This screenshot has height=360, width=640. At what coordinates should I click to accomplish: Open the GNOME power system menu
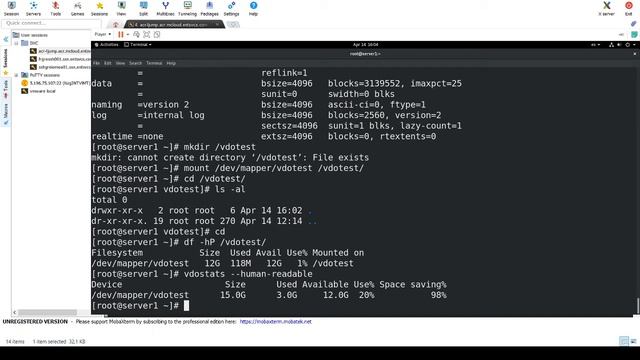click(630, 44)
